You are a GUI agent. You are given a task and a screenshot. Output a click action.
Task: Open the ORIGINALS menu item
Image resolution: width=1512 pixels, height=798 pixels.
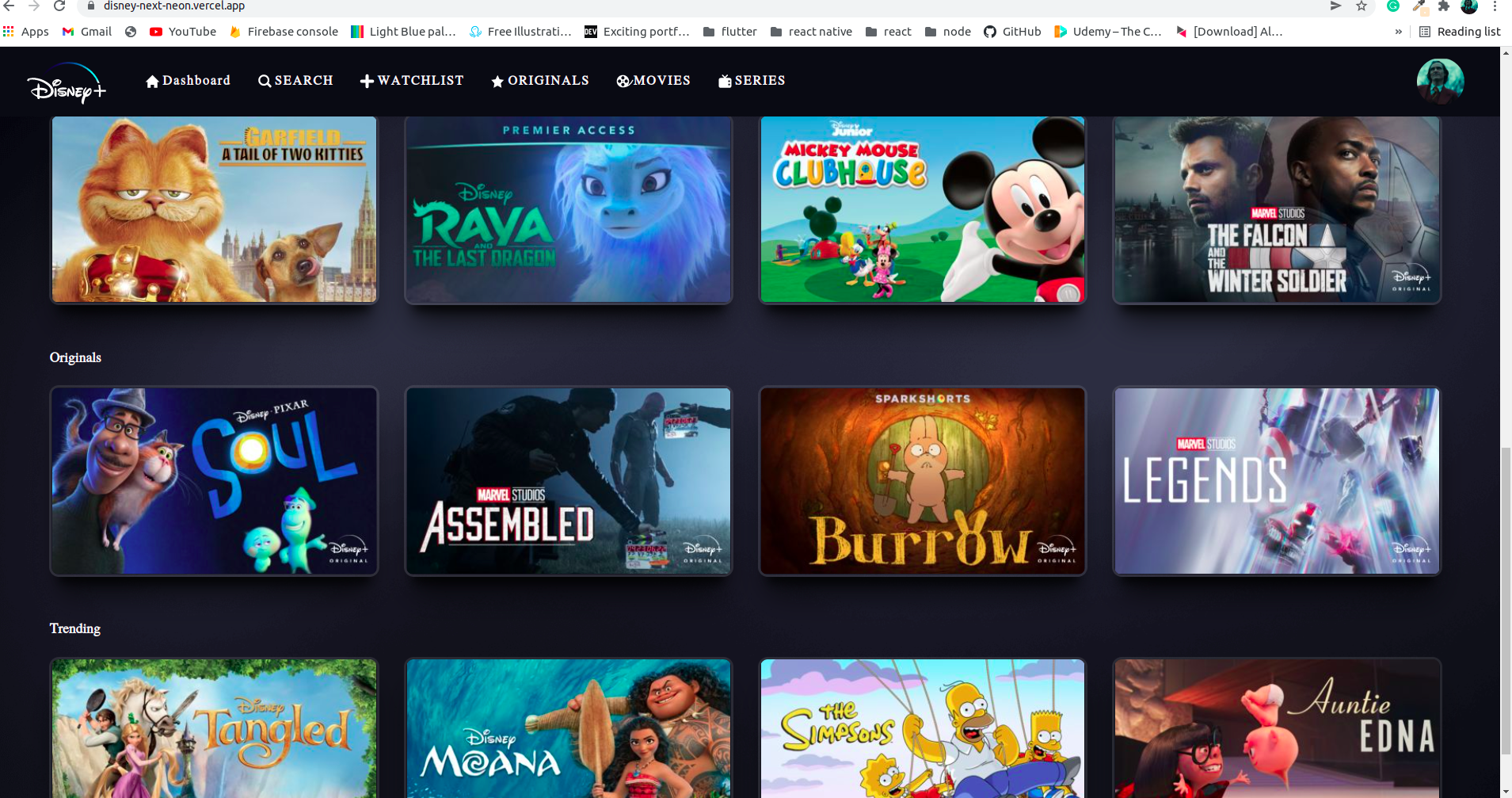[540, 81]
